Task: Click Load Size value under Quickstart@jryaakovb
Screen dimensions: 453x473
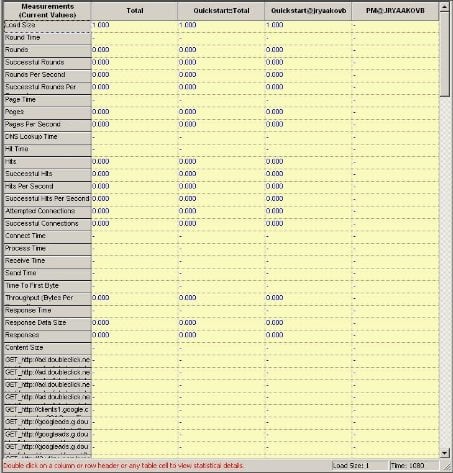Action: 275,25
